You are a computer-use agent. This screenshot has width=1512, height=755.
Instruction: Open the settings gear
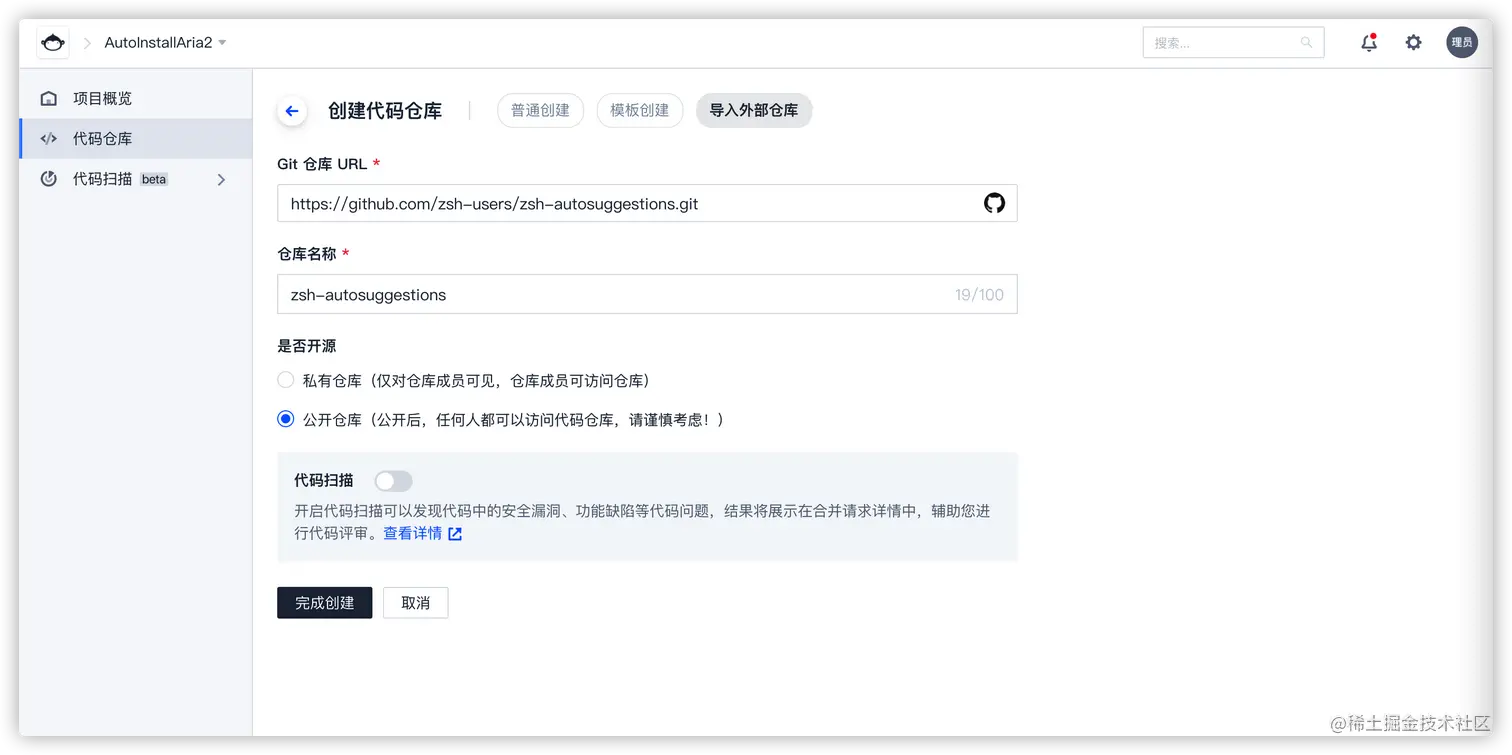pyautogui.click(x=1413, y=42)
